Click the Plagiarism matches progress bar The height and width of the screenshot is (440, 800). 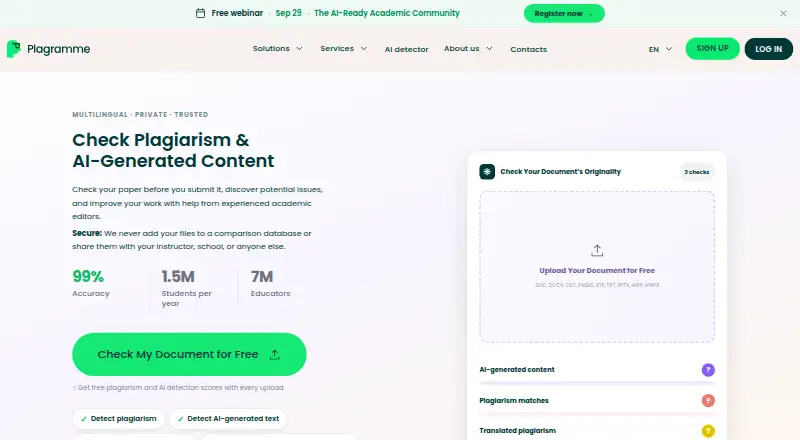click(597, 413)
